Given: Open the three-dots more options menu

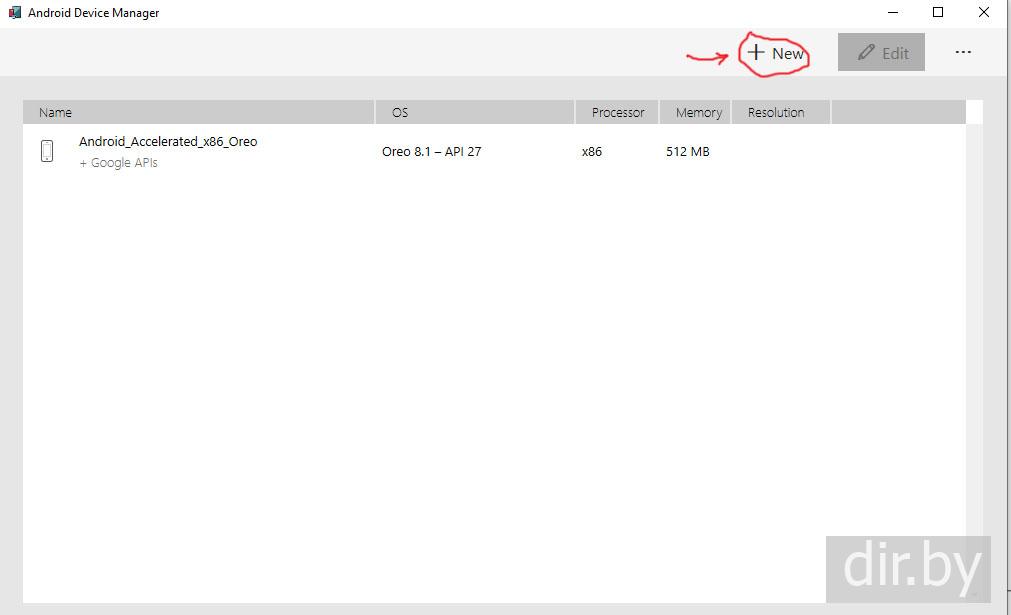Looking at the screenshot, I should [963, 52].
